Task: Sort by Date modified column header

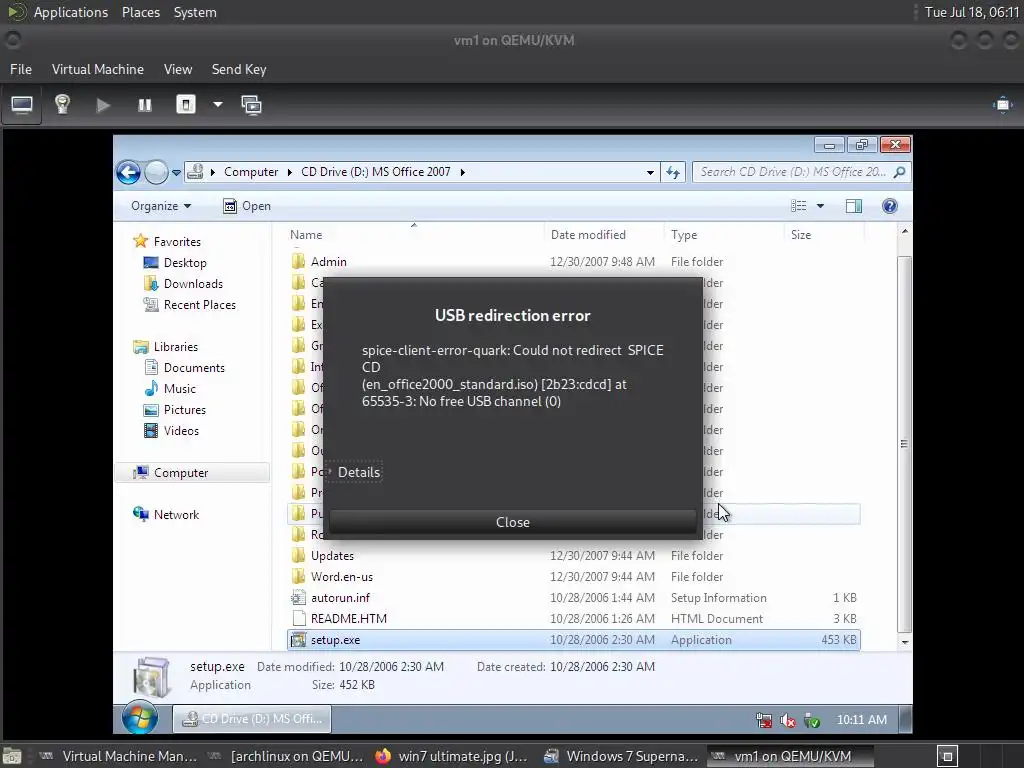Action: tap(604, 234)
